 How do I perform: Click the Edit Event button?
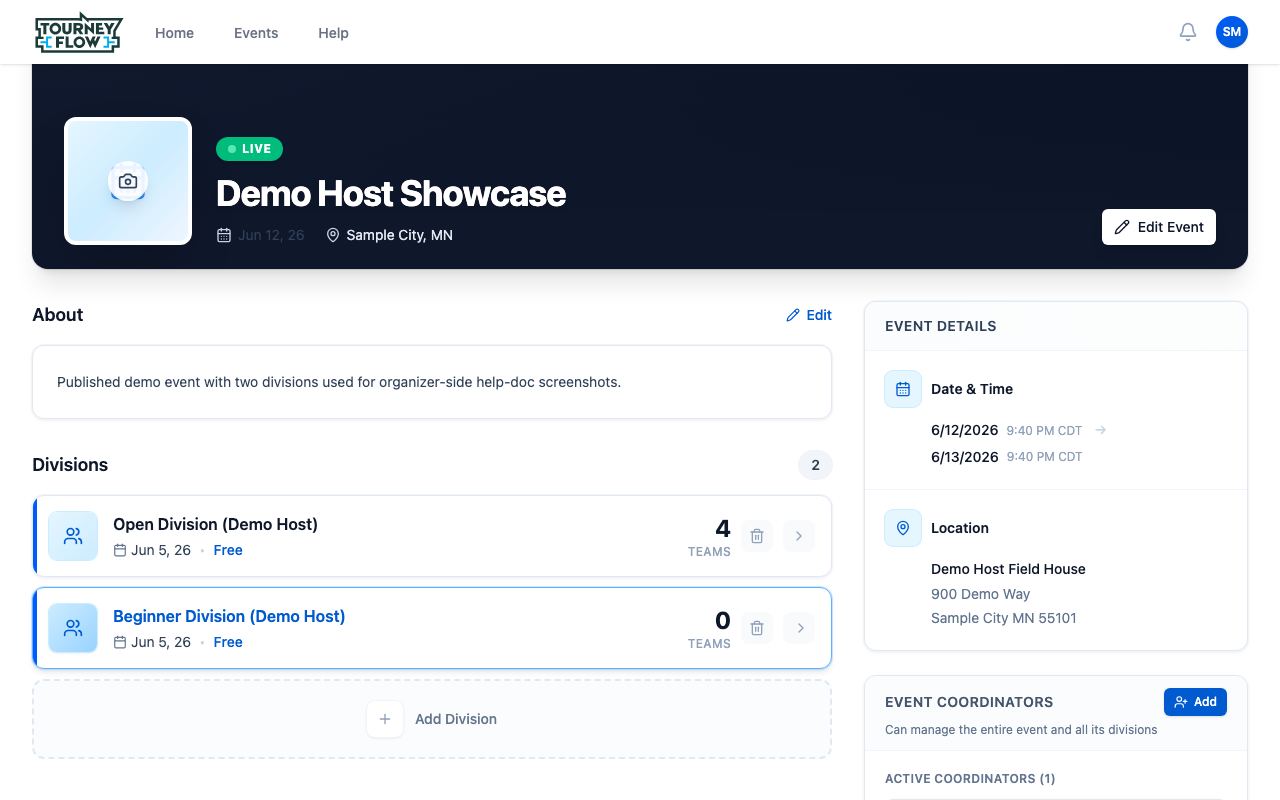click(1159, 227)
